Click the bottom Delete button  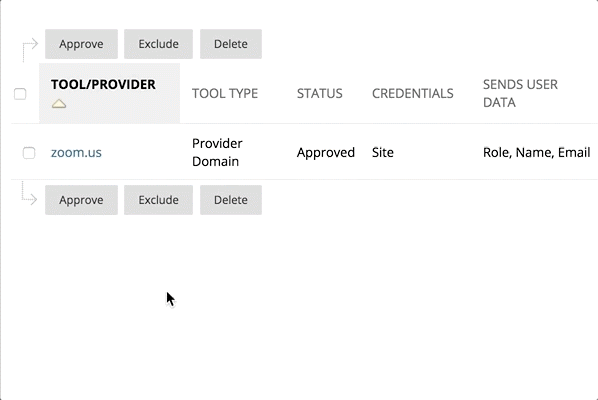click(x=231, y=200)
